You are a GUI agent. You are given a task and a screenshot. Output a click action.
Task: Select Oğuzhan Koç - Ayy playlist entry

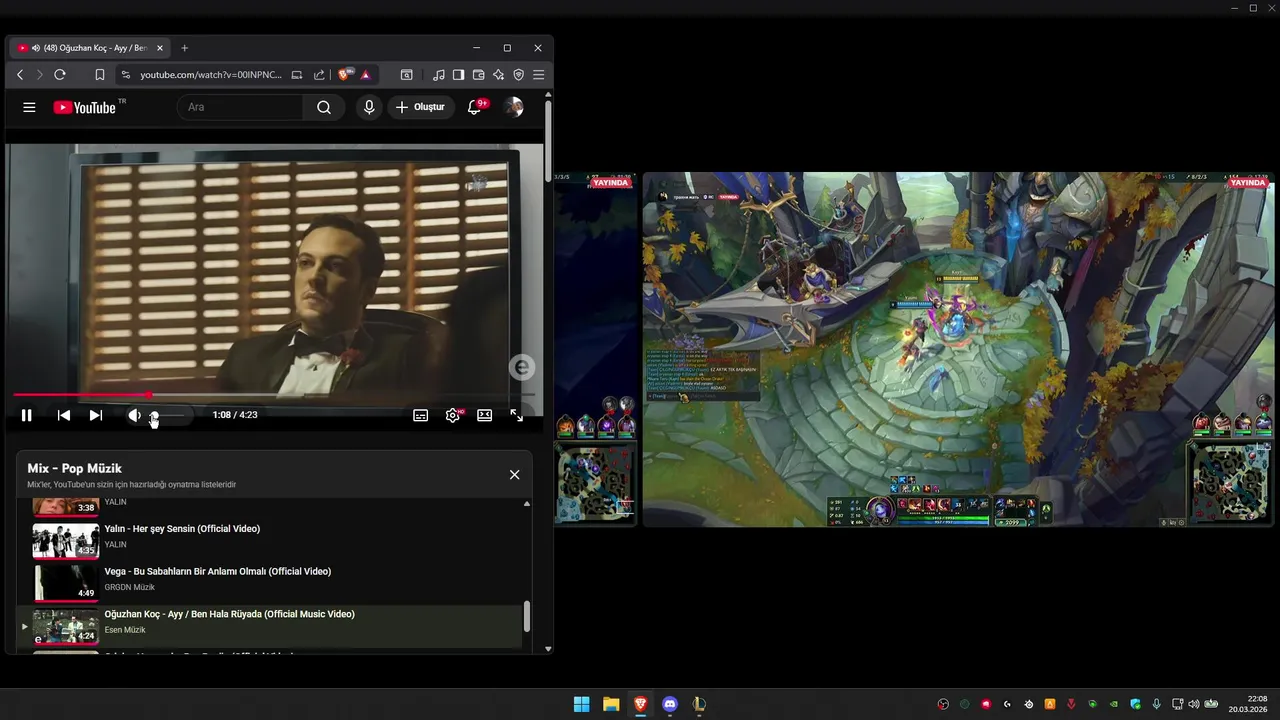point(270,625)
